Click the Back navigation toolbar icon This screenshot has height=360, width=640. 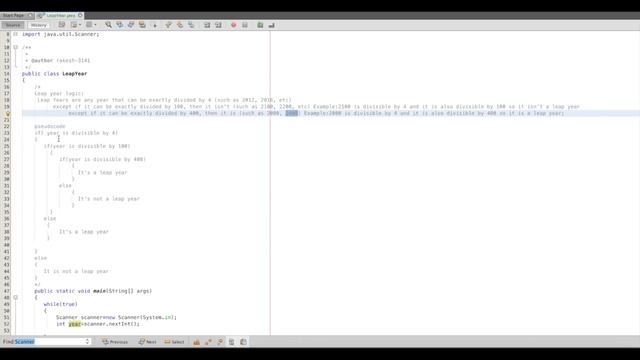click(74, 25)
